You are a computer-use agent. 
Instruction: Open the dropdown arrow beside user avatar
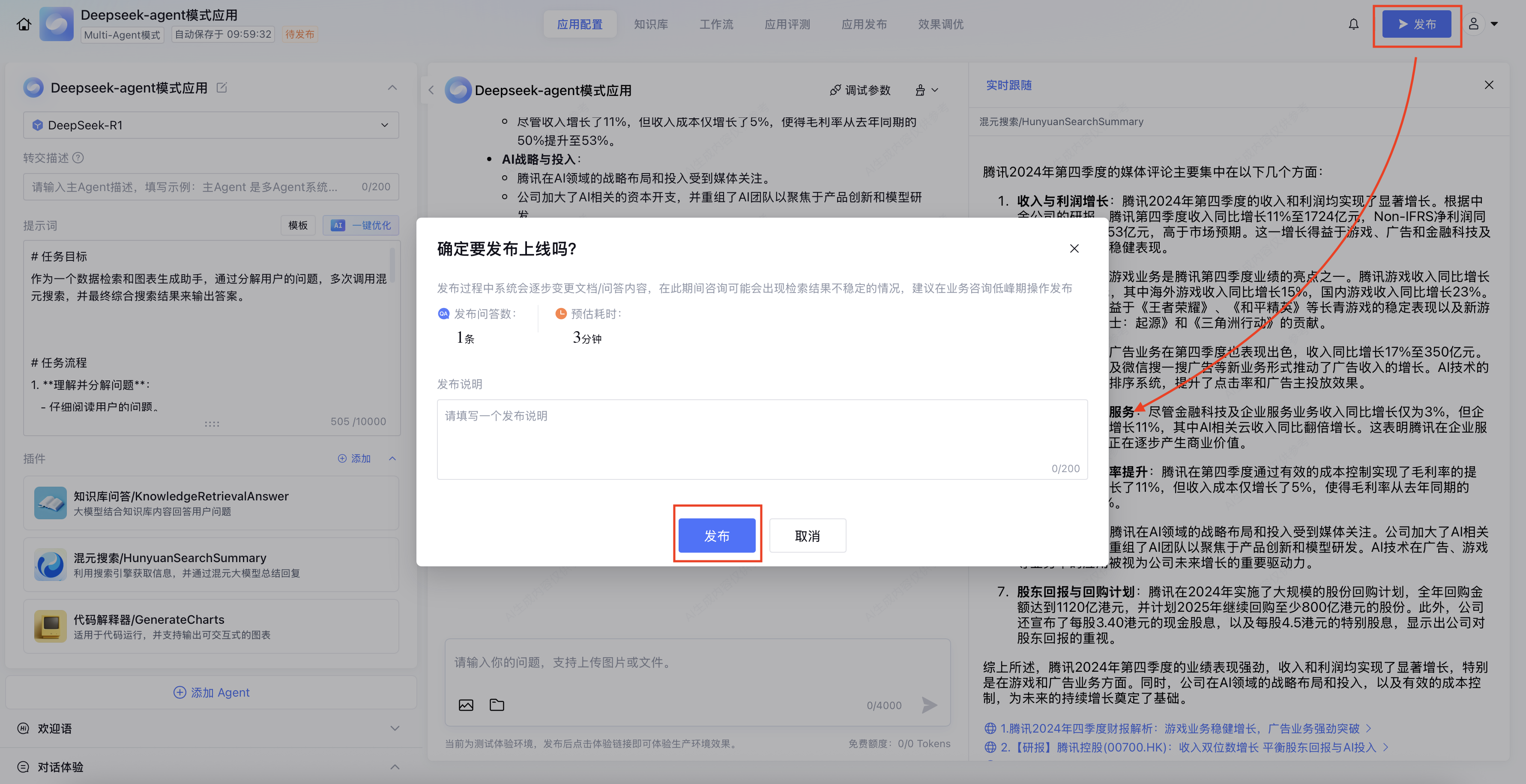[1495, 24]
